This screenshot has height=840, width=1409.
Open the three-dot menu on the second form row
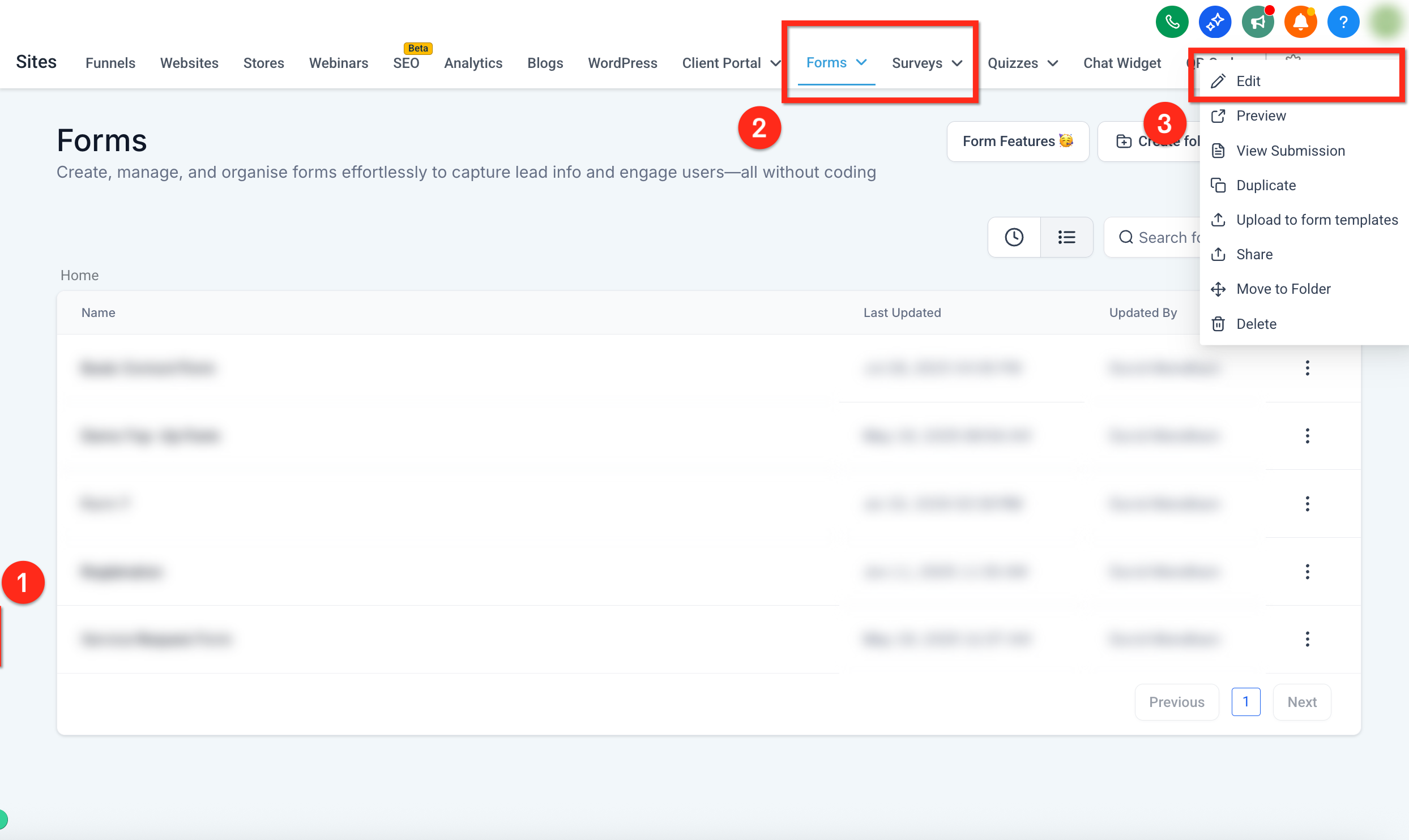coord(1307,436)
